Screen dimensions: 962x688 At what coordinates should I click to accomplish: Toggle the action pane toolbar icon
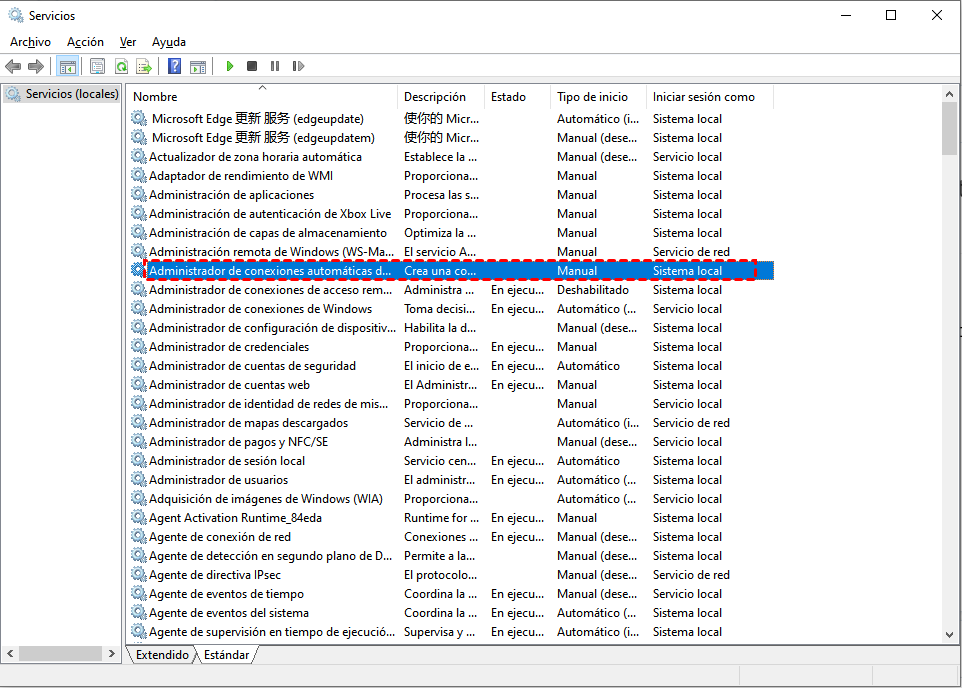[198, 66]
